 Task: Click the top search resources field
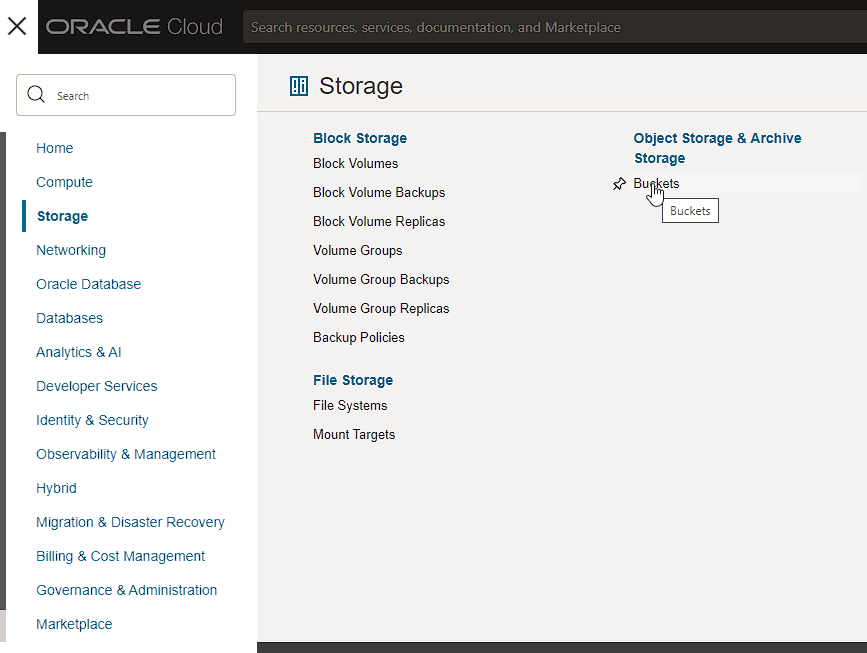tap(550, 27)
